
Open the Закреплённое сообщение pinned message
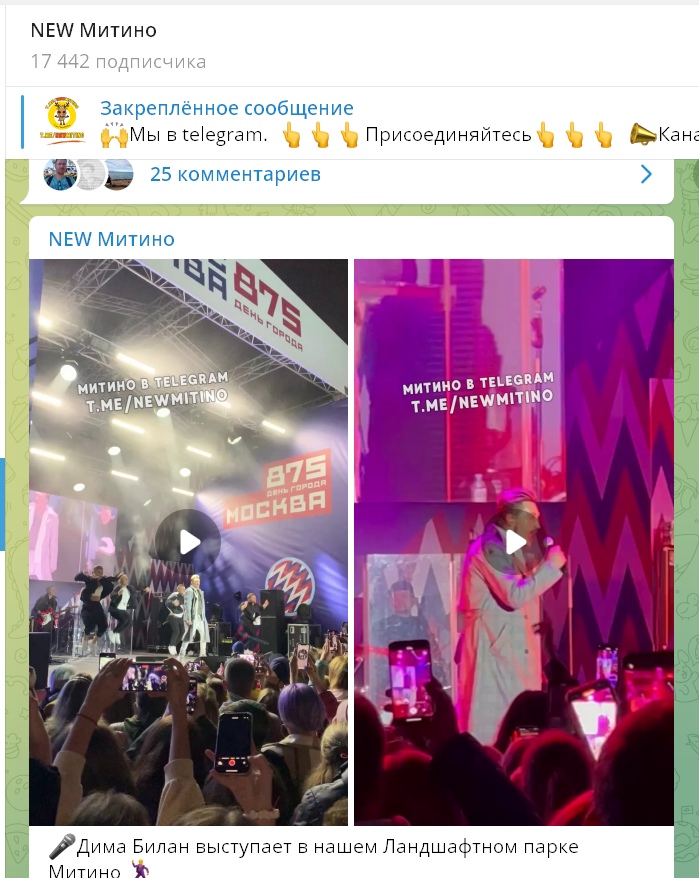click(x=227, y=108)
